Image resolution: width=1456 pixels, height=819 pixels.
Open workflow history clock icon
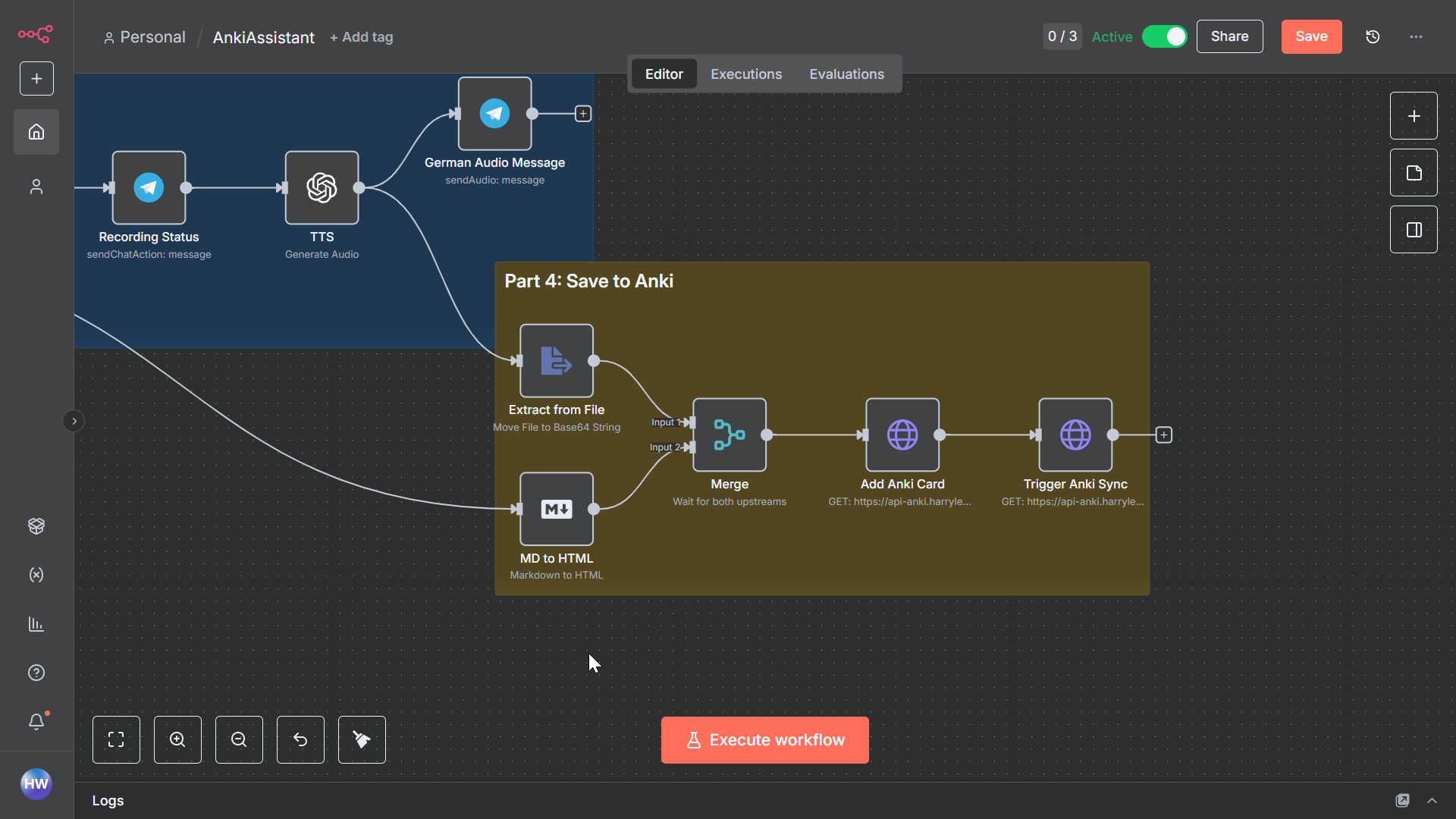tap(1373, 36)
